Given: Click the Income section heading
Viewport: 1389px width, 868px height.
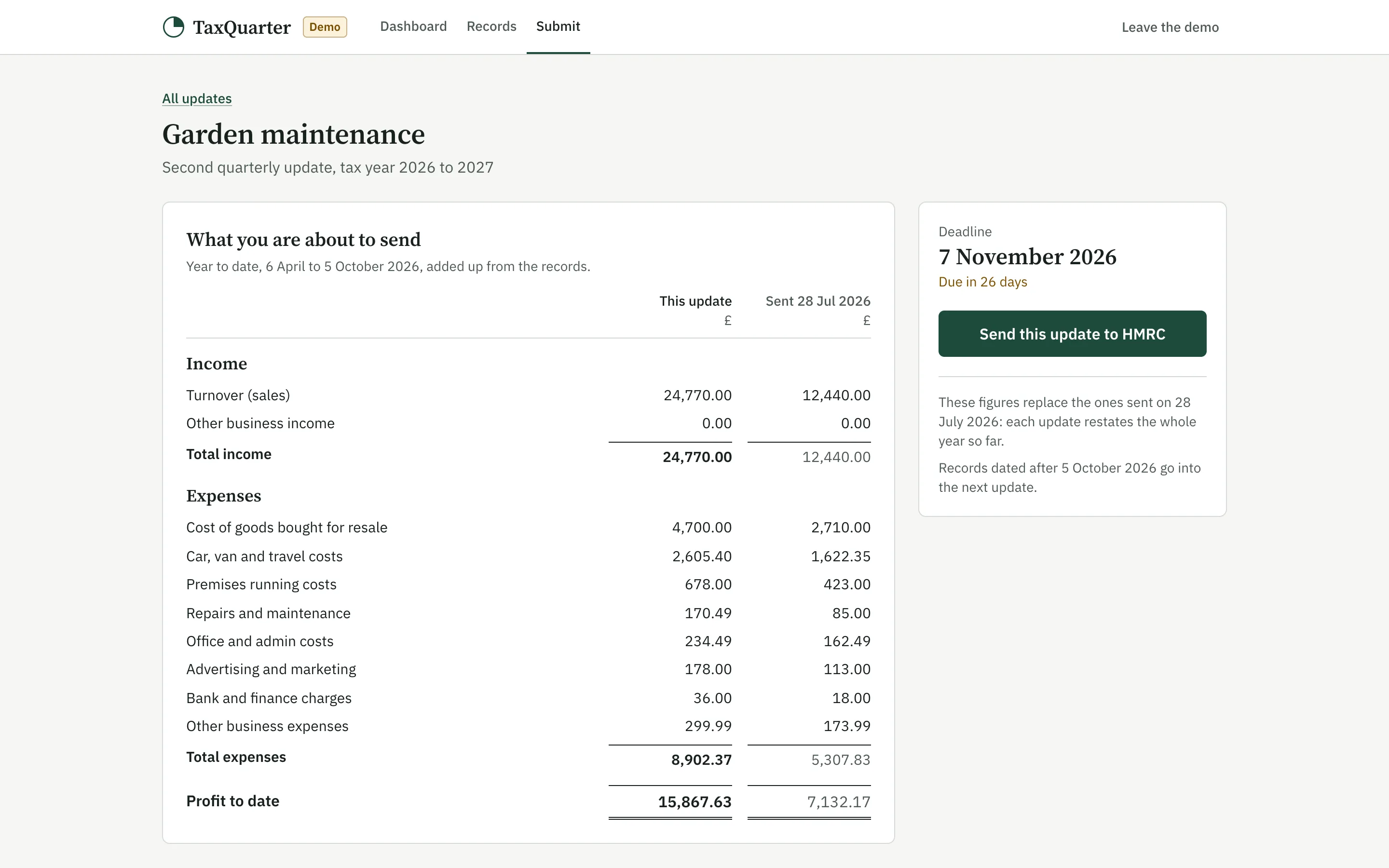Looking at the screenshot, I should point(217,364).
